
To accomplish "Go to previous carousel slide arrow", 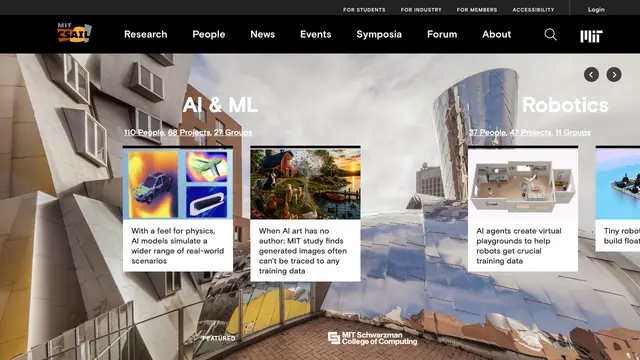I will coord(591,75).
